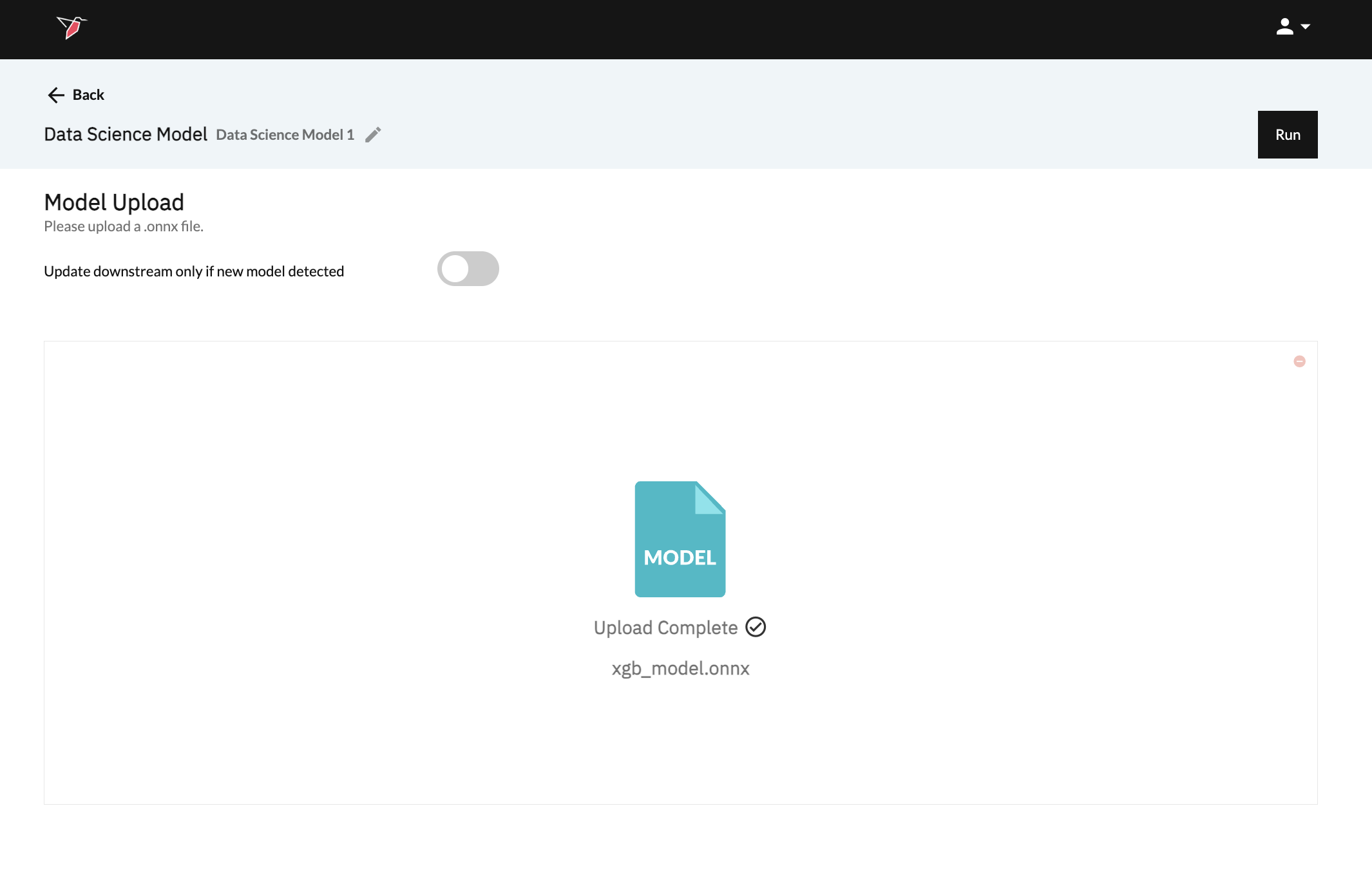Click the pencil icon to rename model

(373, 135)
